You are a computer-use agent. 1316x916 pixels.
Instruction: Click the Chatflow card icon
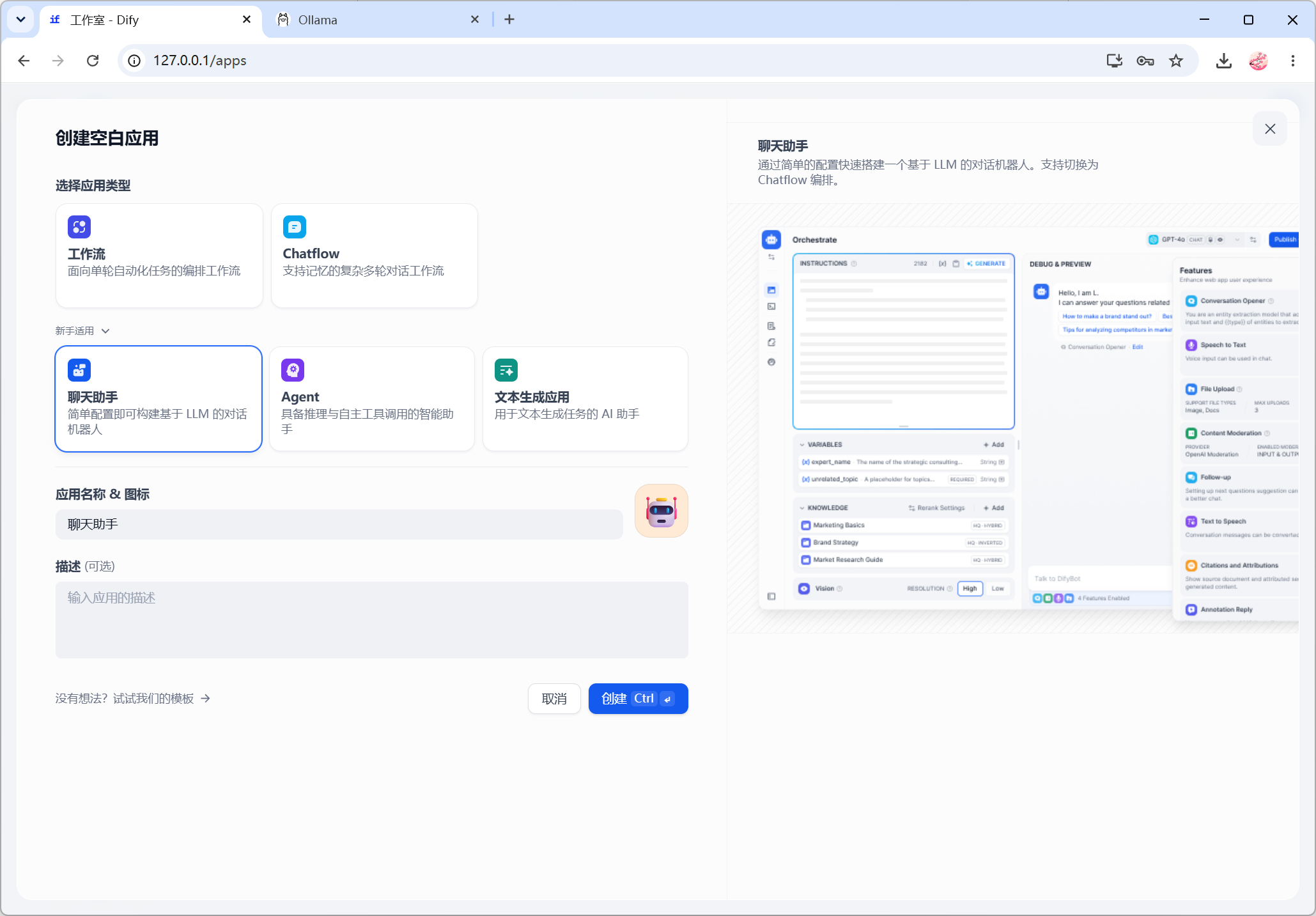click(295, 227)
